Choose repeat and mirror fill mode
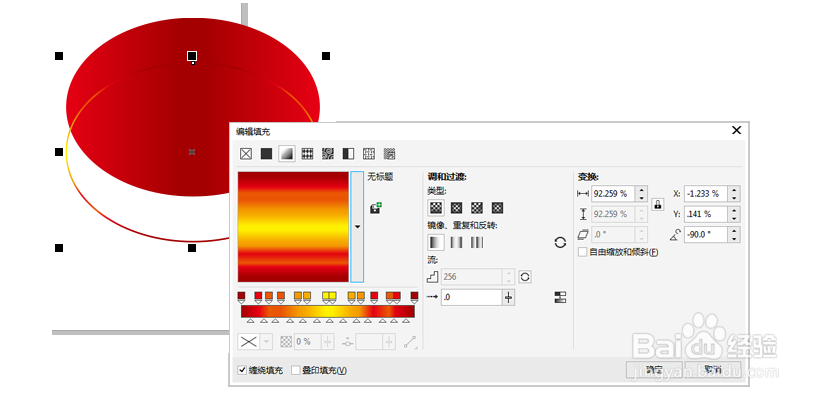The height and width of the screenshot is (401, 824). (457, 242)
